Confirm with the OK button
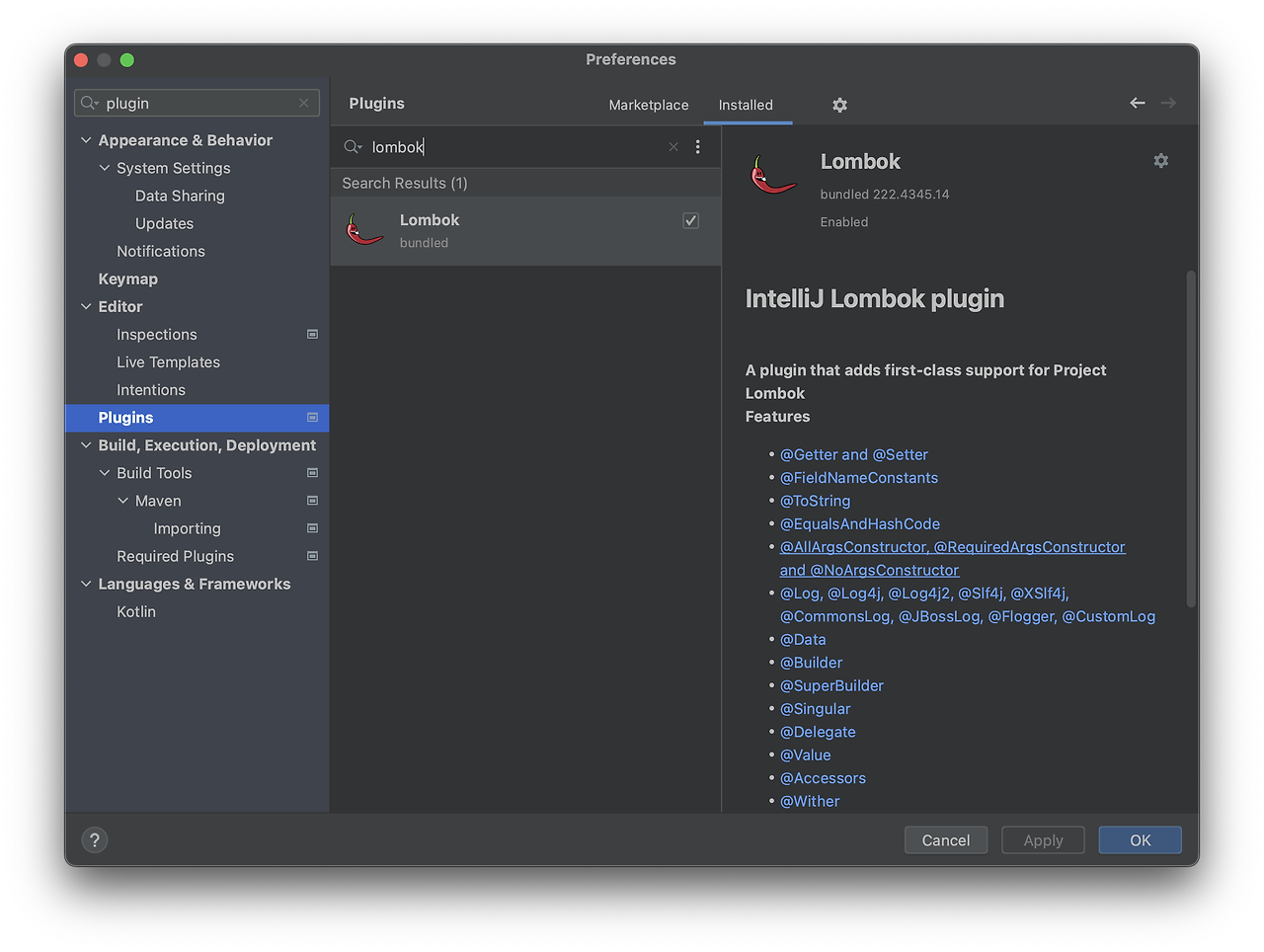Image resolution: width=1264 pixels, height=952 pixels. click(1141, 840)
